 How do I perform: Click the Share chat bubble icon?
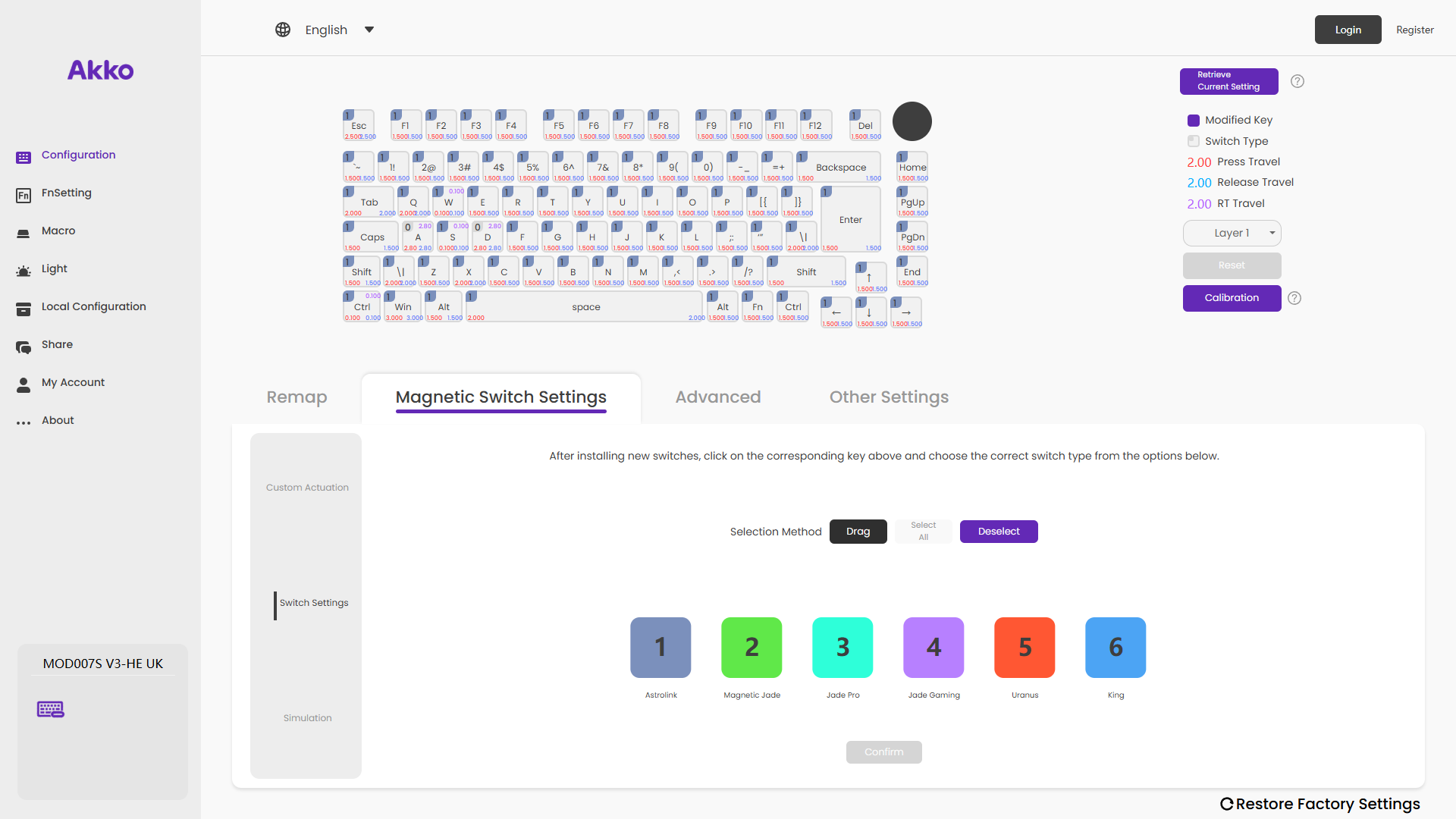[x=24, y=347]
